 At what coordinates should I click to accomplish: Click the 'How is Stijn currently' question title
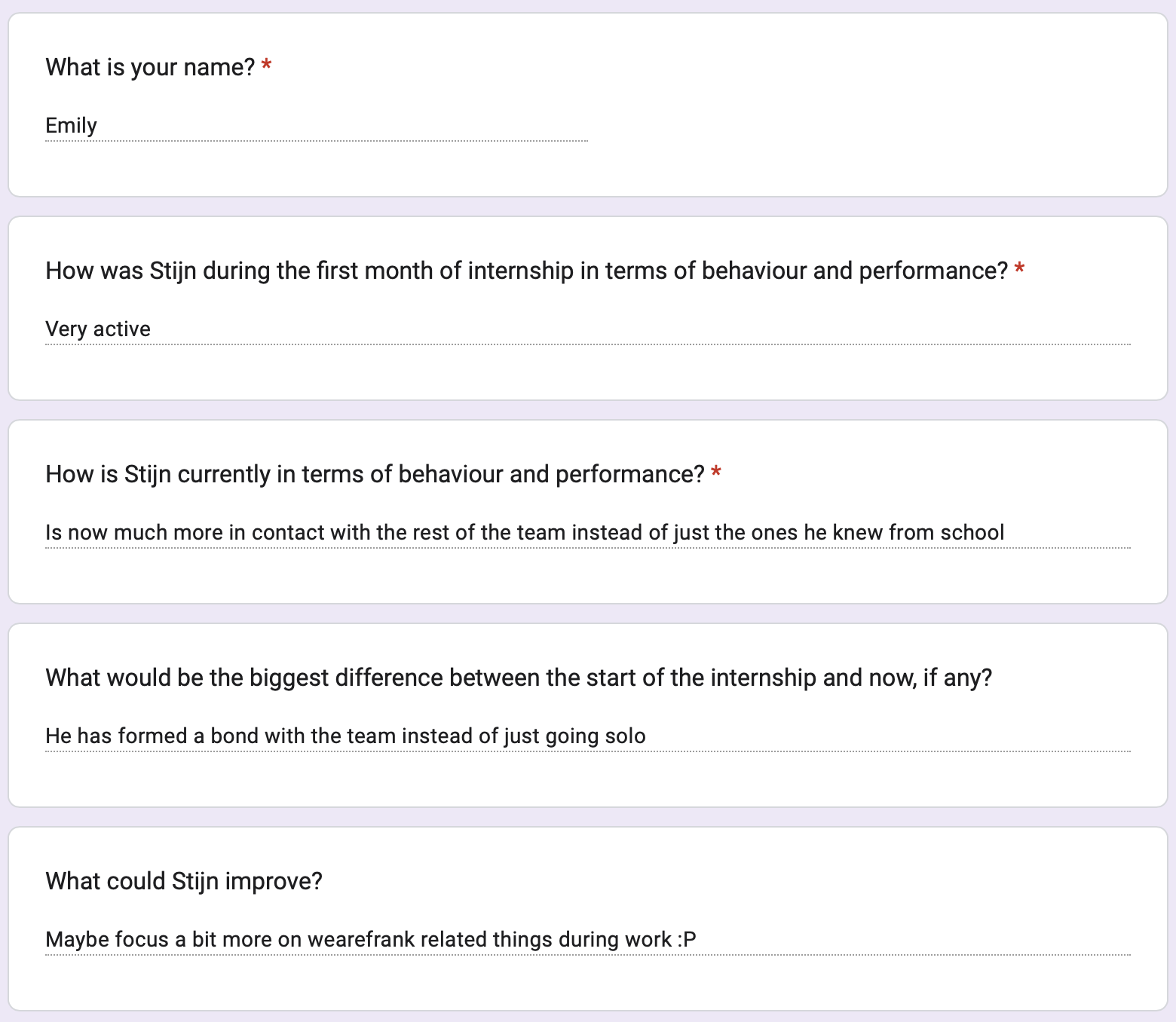[375, 474]
